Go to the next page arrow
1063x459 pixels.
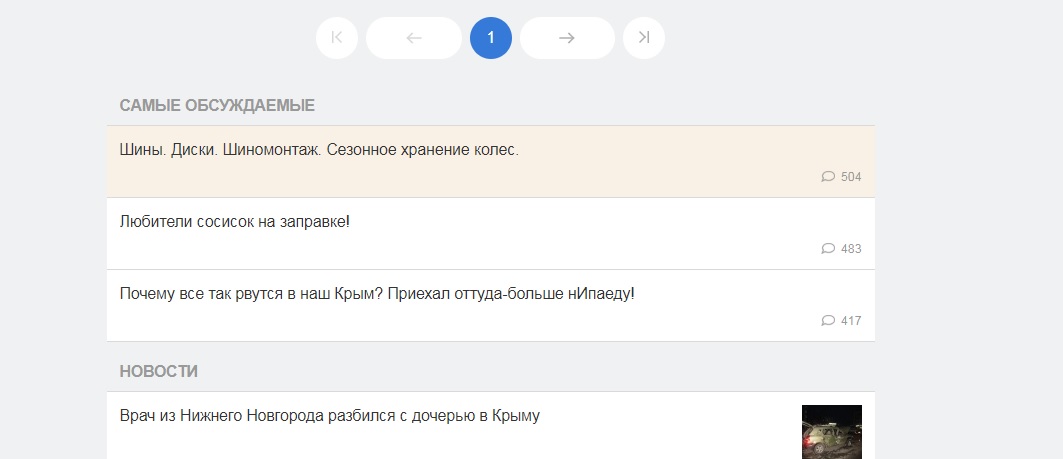click(x=567, y=38)
